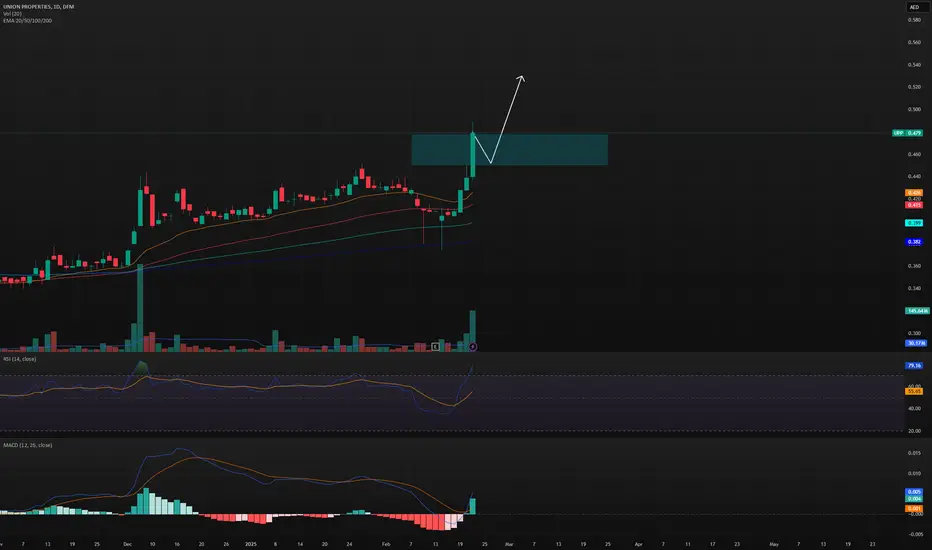
Task: Click the purple lightning event marker icon
Action: (x=473, y=347)
